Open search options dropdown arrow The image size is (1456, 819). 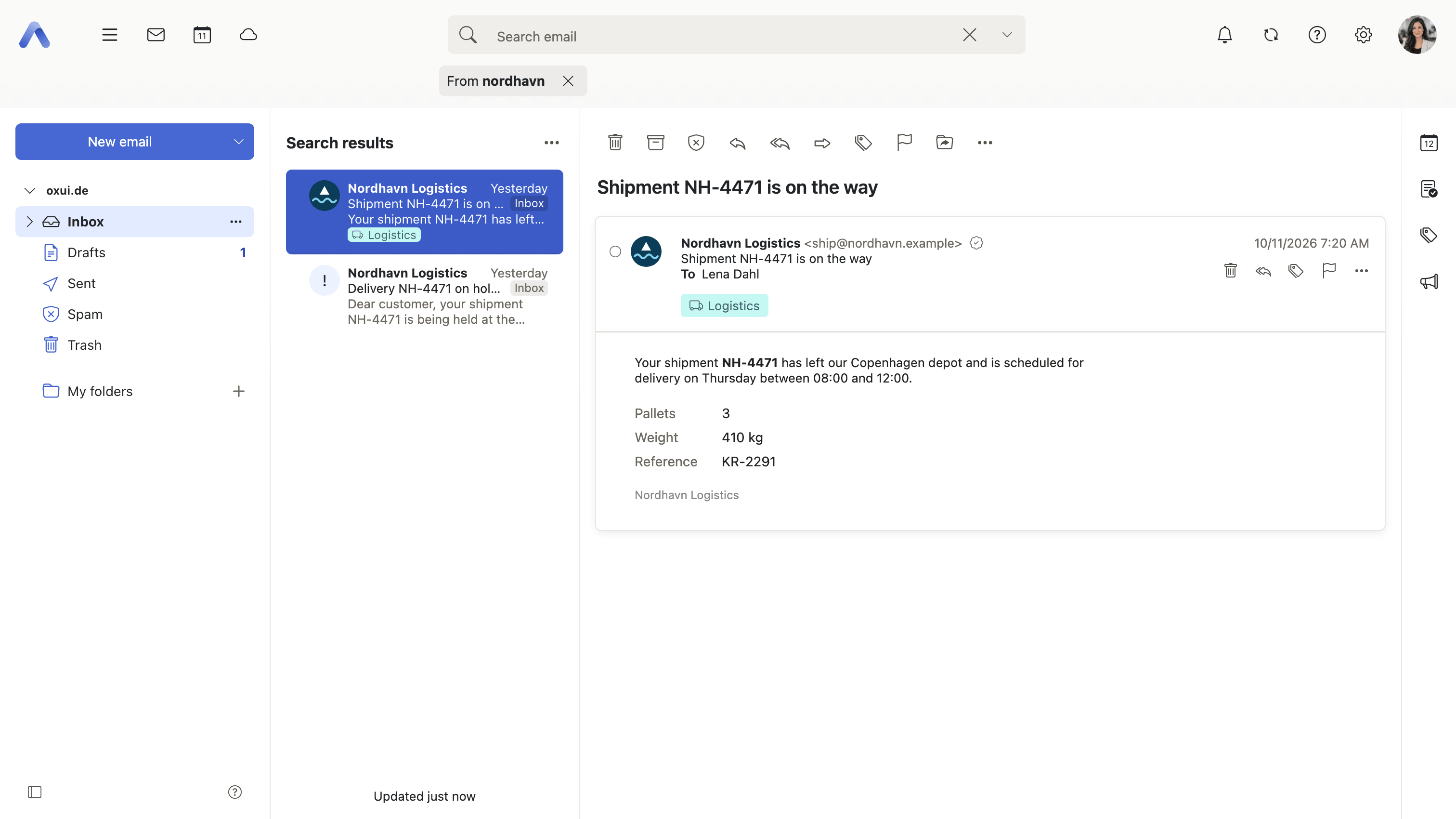click(1007, 35)
